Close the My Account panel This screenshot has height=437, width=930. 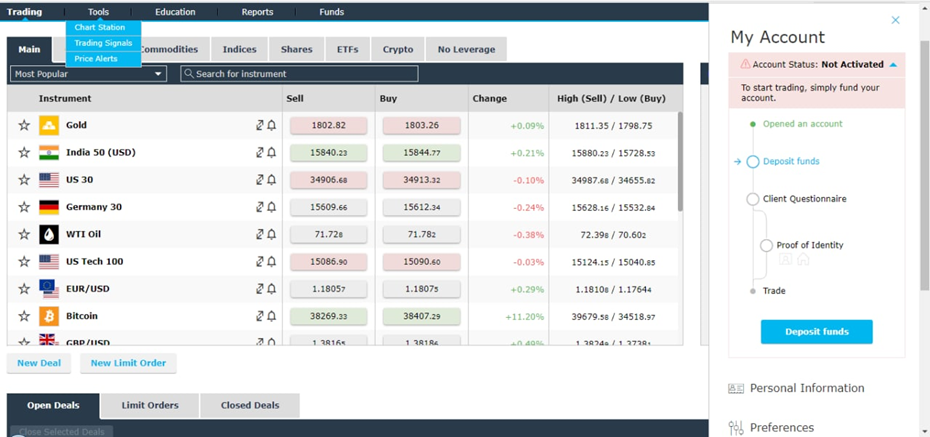[896, 20]
